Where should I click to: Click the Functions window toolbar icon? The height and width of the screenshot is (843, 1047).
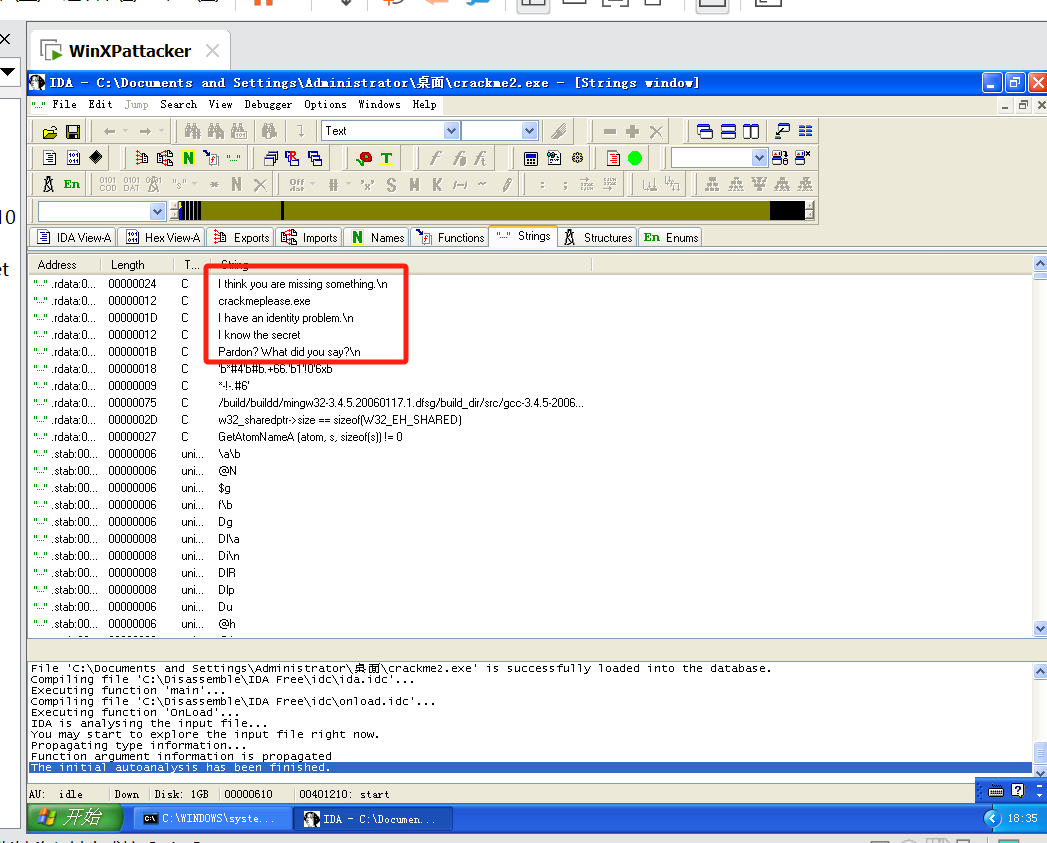click(x=211, y=158)
